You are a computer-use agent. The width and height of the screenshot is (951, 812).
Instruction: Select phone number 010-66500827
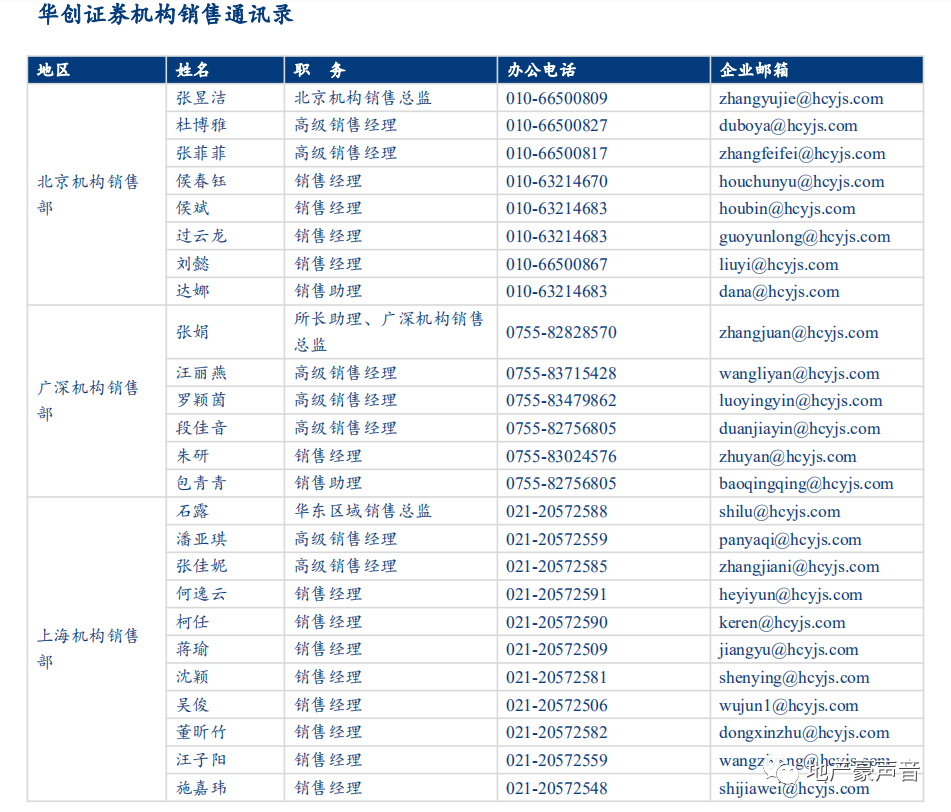[x=557, y=126]
